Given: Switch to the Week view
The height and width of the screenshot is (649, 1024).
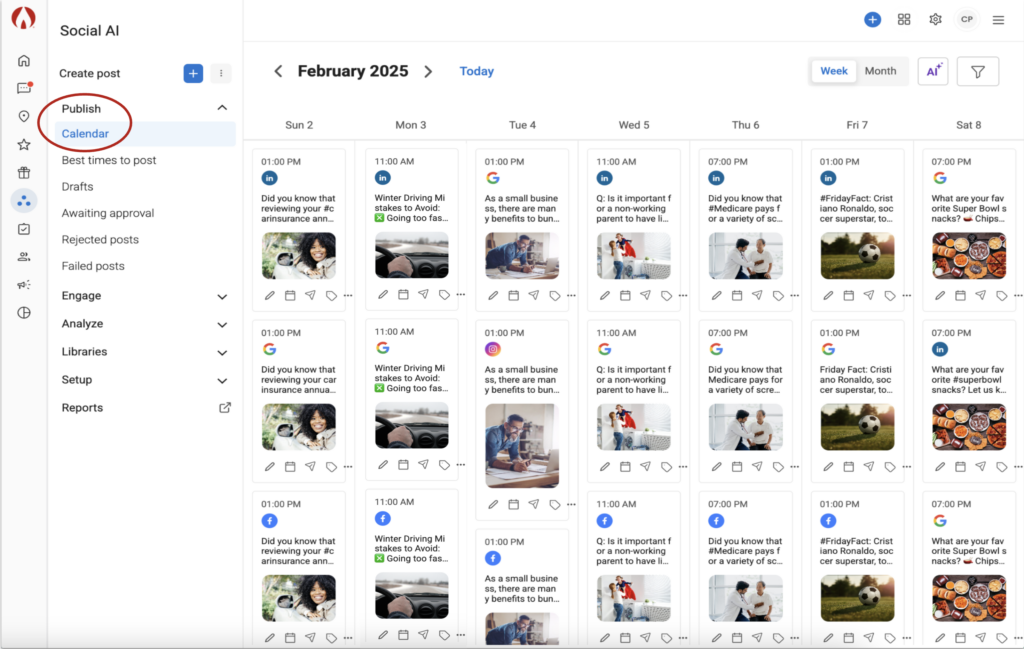Looking at the screenshot, I should (x=833, y=71).
